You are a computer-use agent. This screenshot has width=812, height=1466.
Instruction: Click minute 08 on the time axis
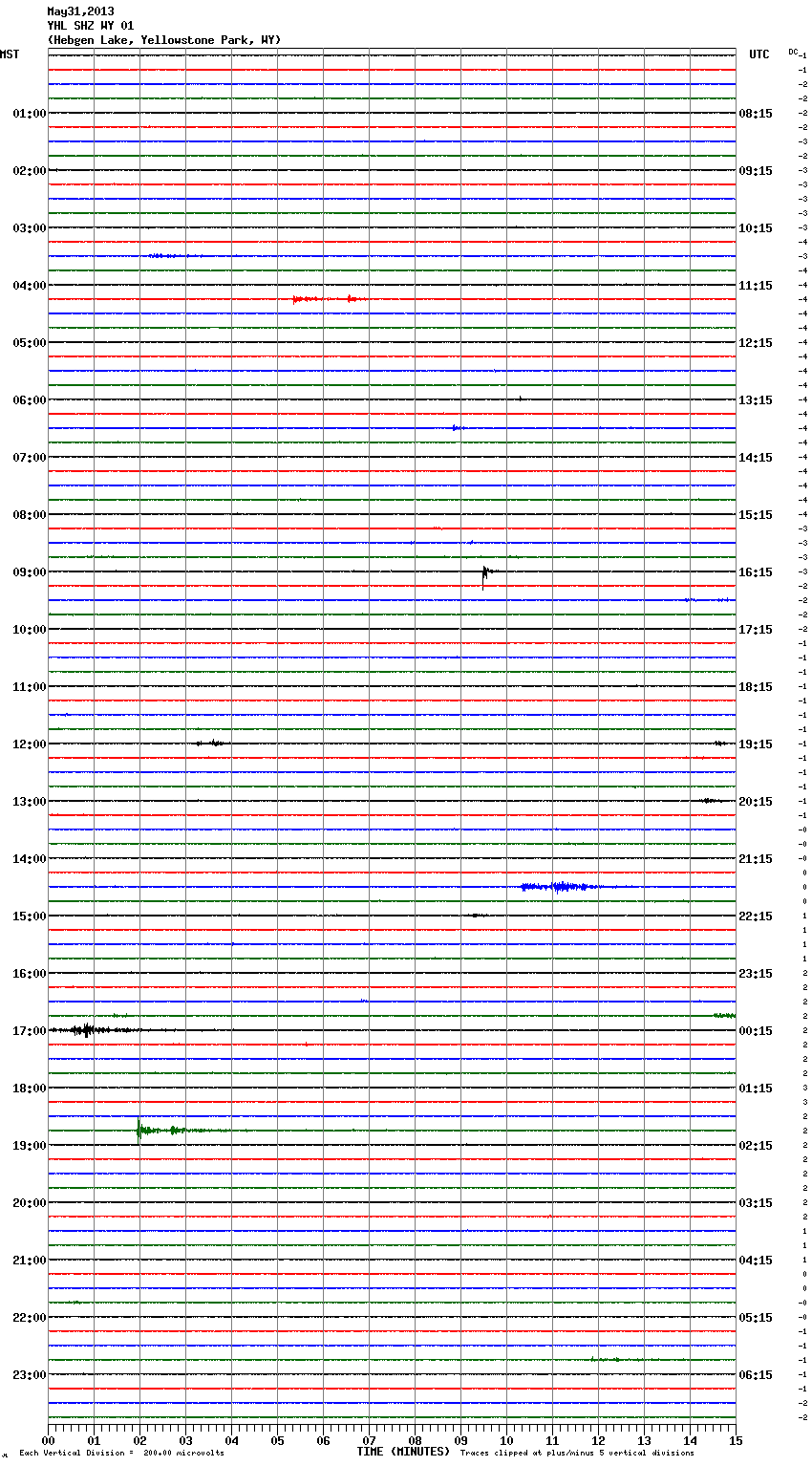coord(415,1440)
